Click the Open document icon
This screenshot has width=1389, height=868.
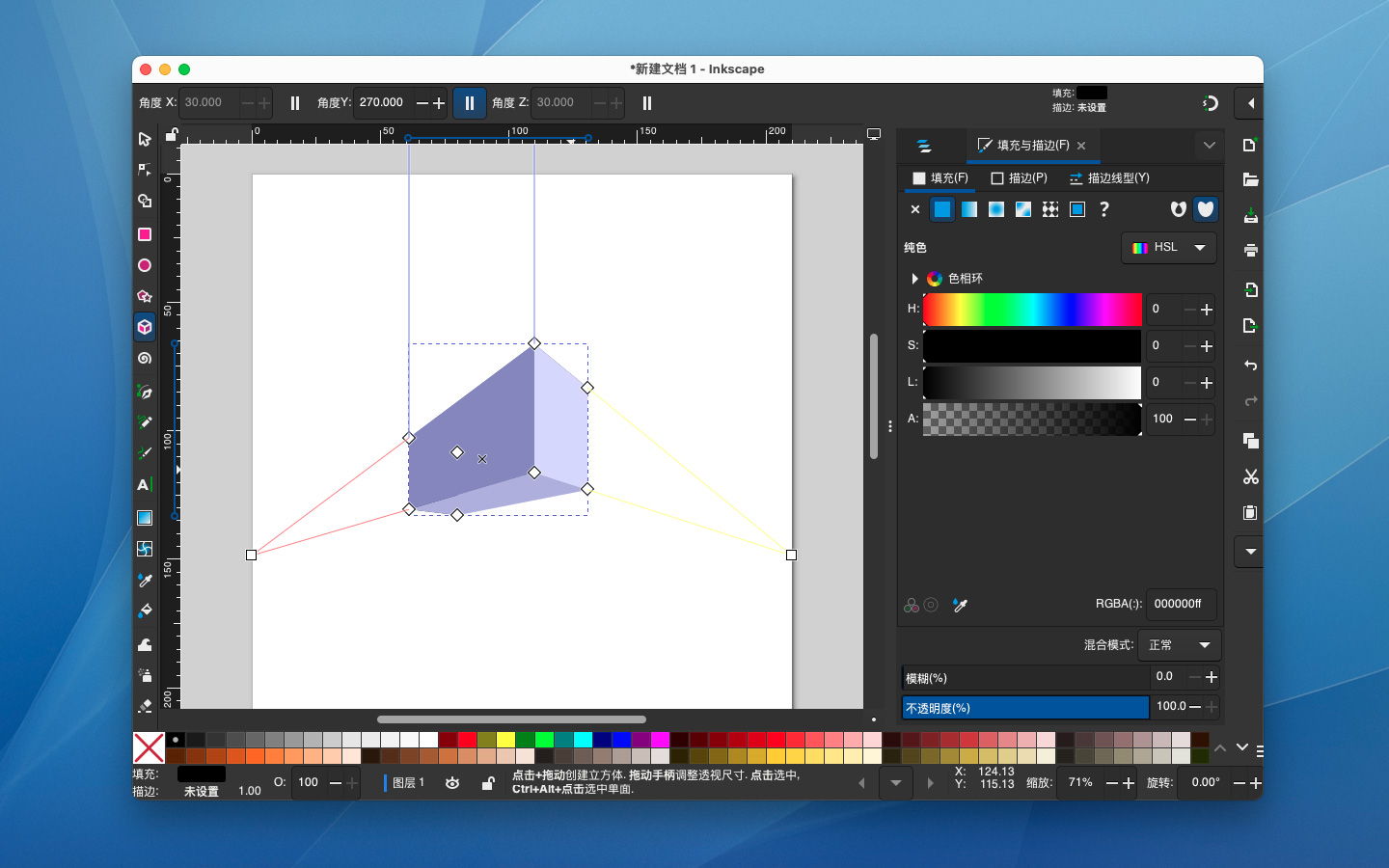[x=1250, y=179]
